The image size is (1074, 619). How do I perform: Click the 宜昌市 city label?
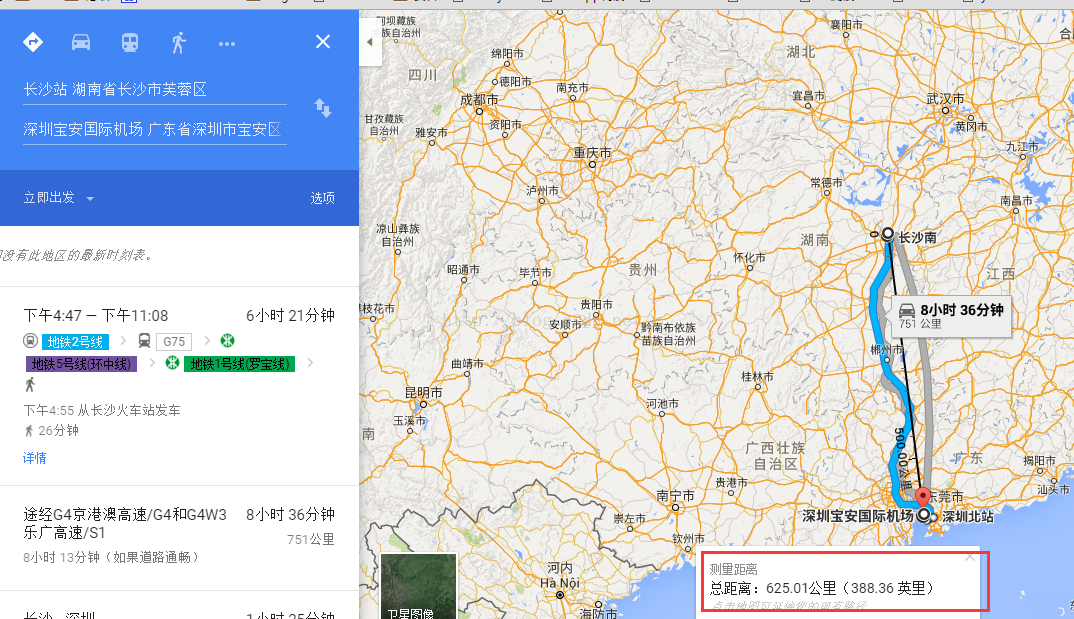click(x=808, y=96)
